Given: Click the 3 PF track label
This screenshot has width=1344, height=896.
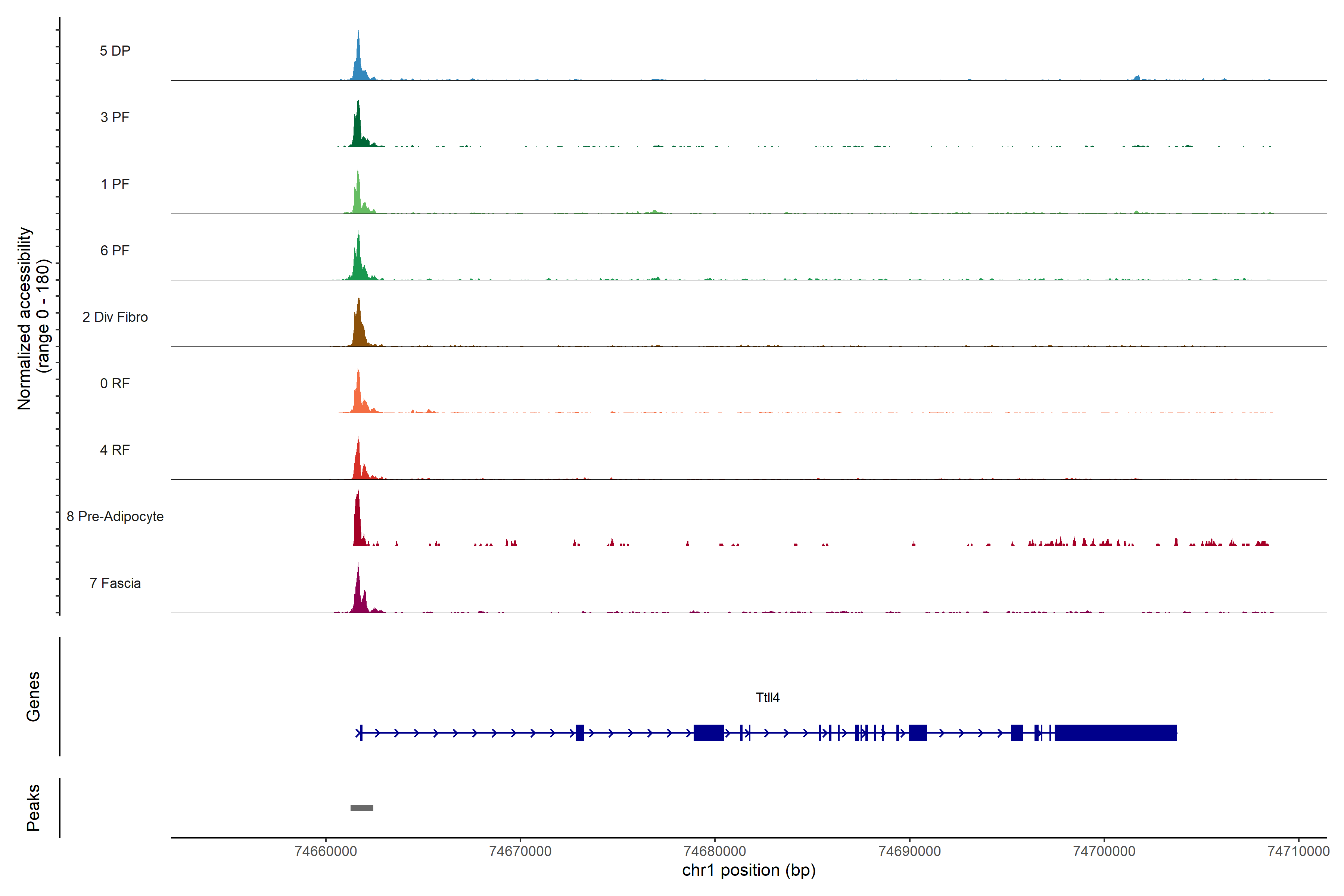Looking at the screenshot, I should pos(115,117).
